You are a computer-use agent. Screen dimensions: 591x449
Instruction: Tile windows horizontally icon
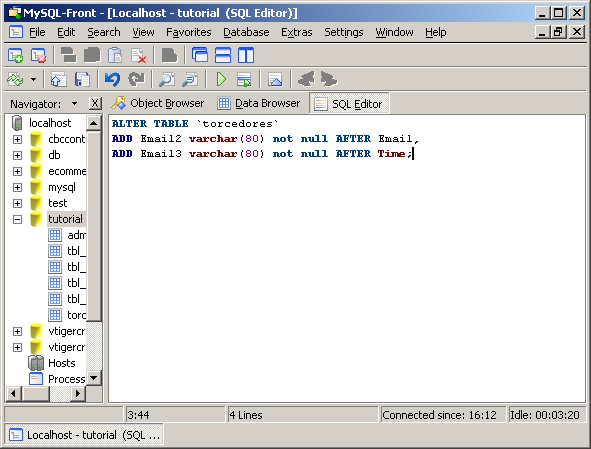click(223, 55)
